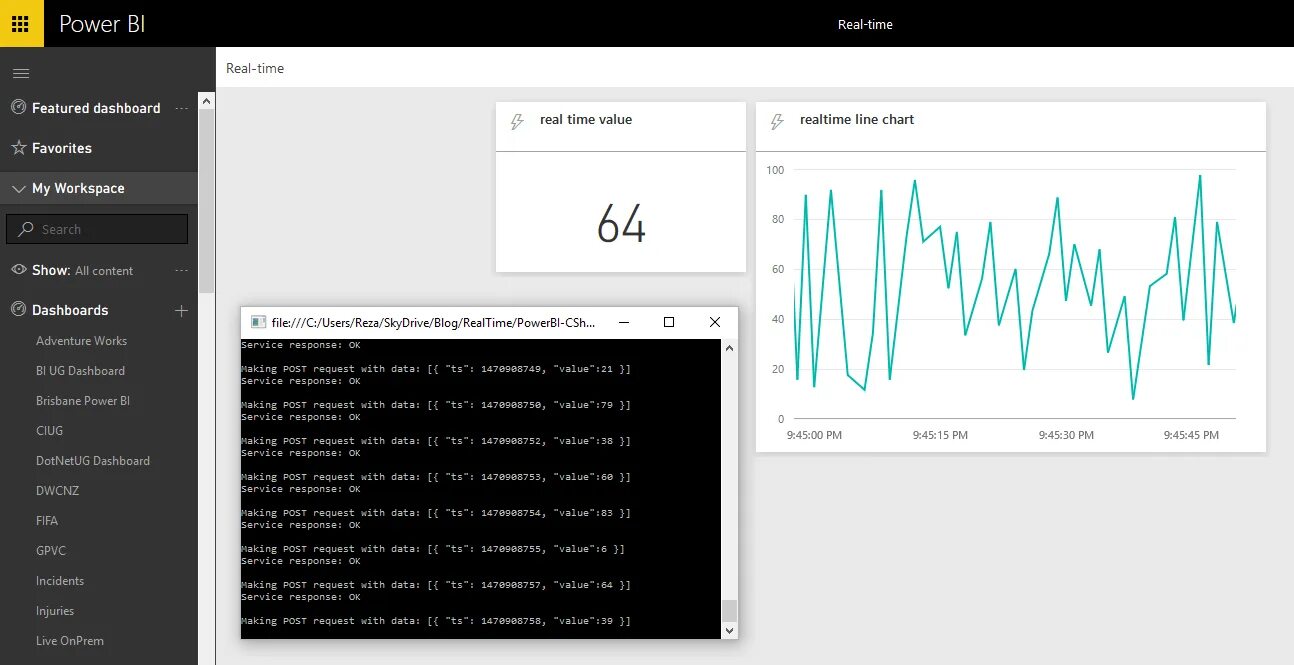
Task: Click the 9:45:30 PM axis label
Action: pyautogui.click(x=1066, y=435)
